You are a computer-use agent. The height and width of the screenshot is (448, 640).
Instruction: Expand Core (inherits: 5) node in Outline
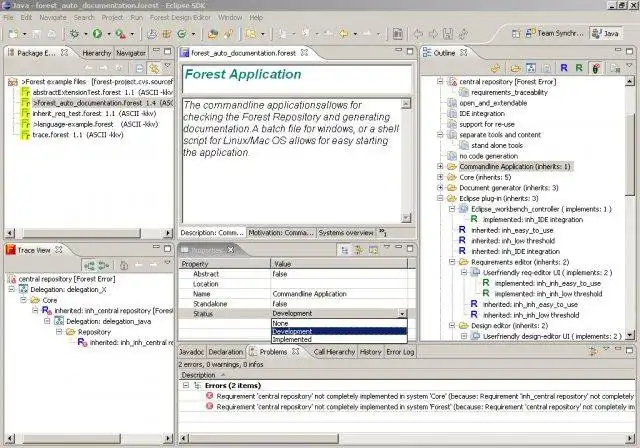[440, 177]
